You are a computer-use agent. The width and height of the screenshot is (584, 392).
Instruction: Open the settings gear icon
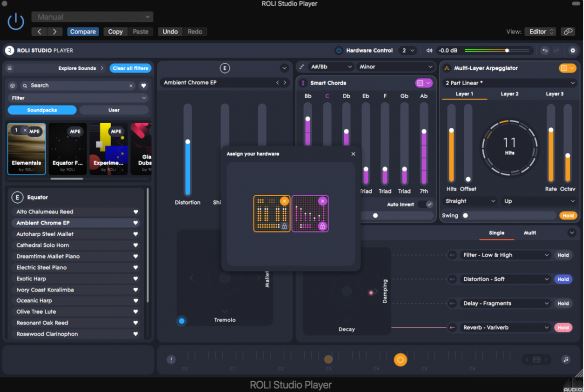point(572,50)
